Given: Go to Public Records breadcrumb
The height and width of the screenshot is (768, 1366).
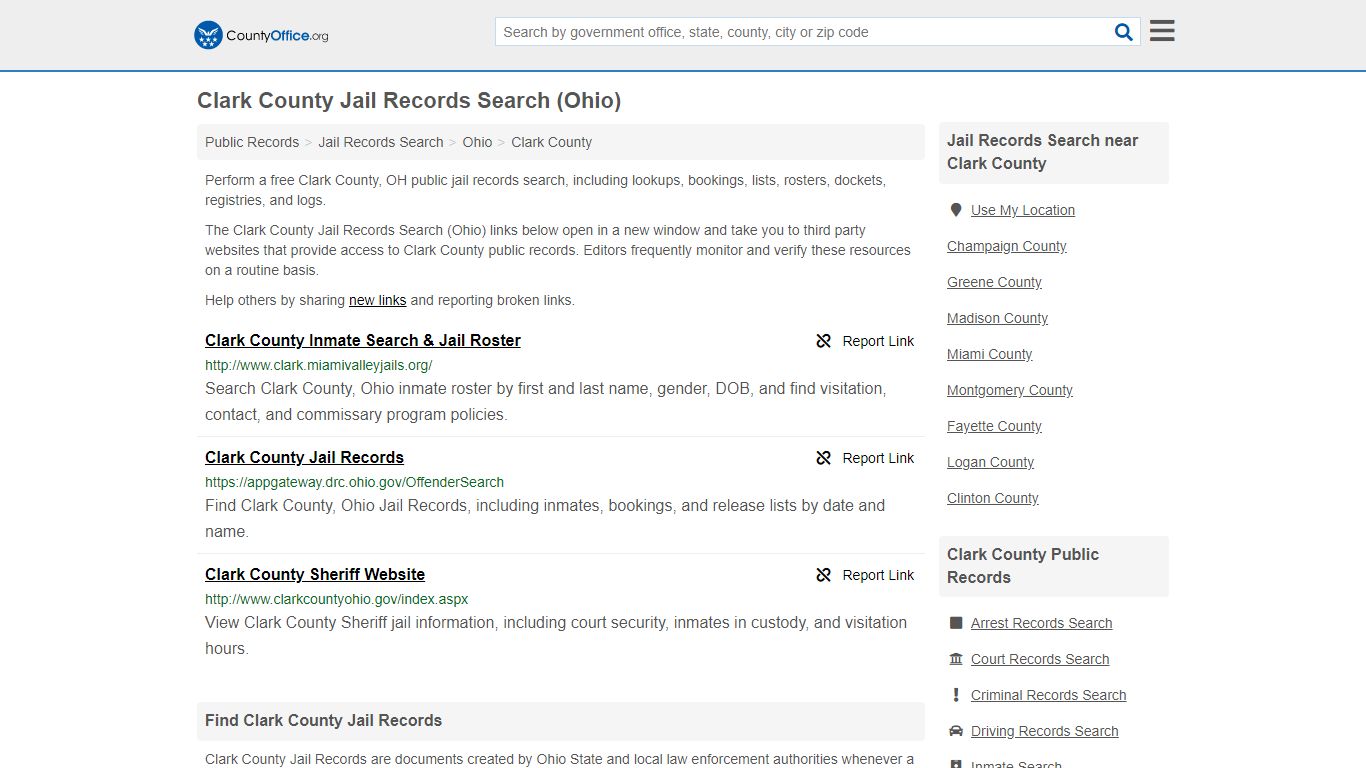Looking at the screenshot, I should coord(252,142).
